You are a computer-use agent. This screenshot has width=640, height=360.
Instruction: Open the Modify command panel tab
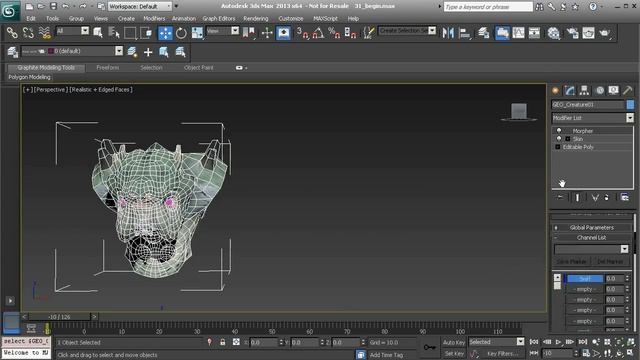click(569, 90)
